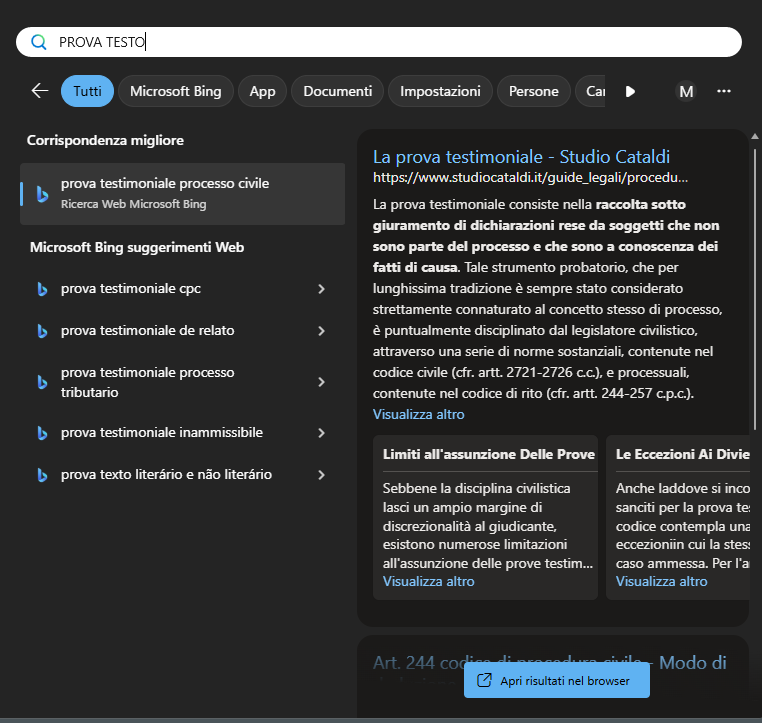Click Bing icon beside 'prova testimoniale de relato'
Image resolution: width=762 pixels, height=723 pixels.
(43, 331)
